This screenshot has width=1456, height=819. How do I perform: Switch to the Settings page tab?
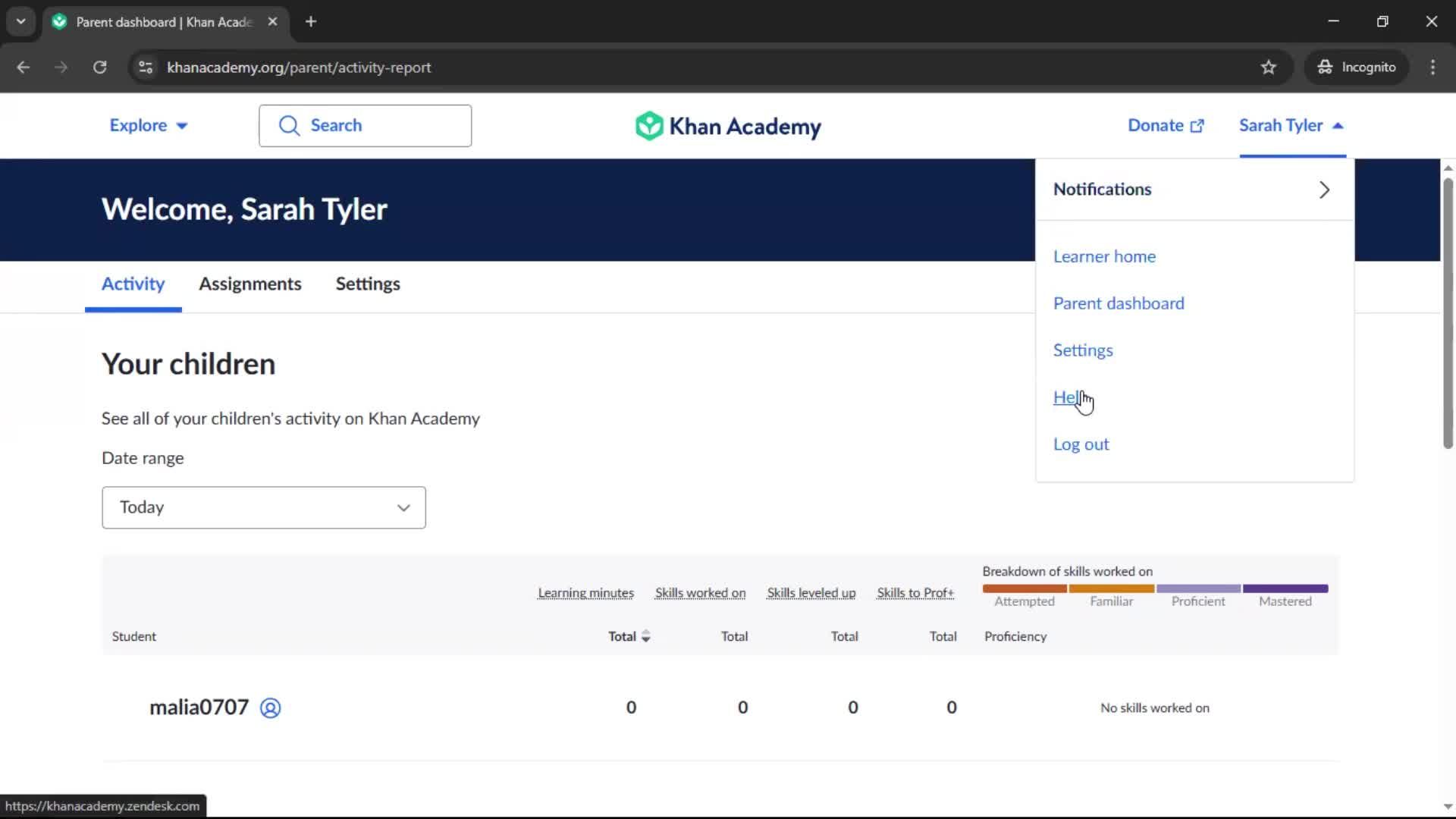[x=368, y=284]
